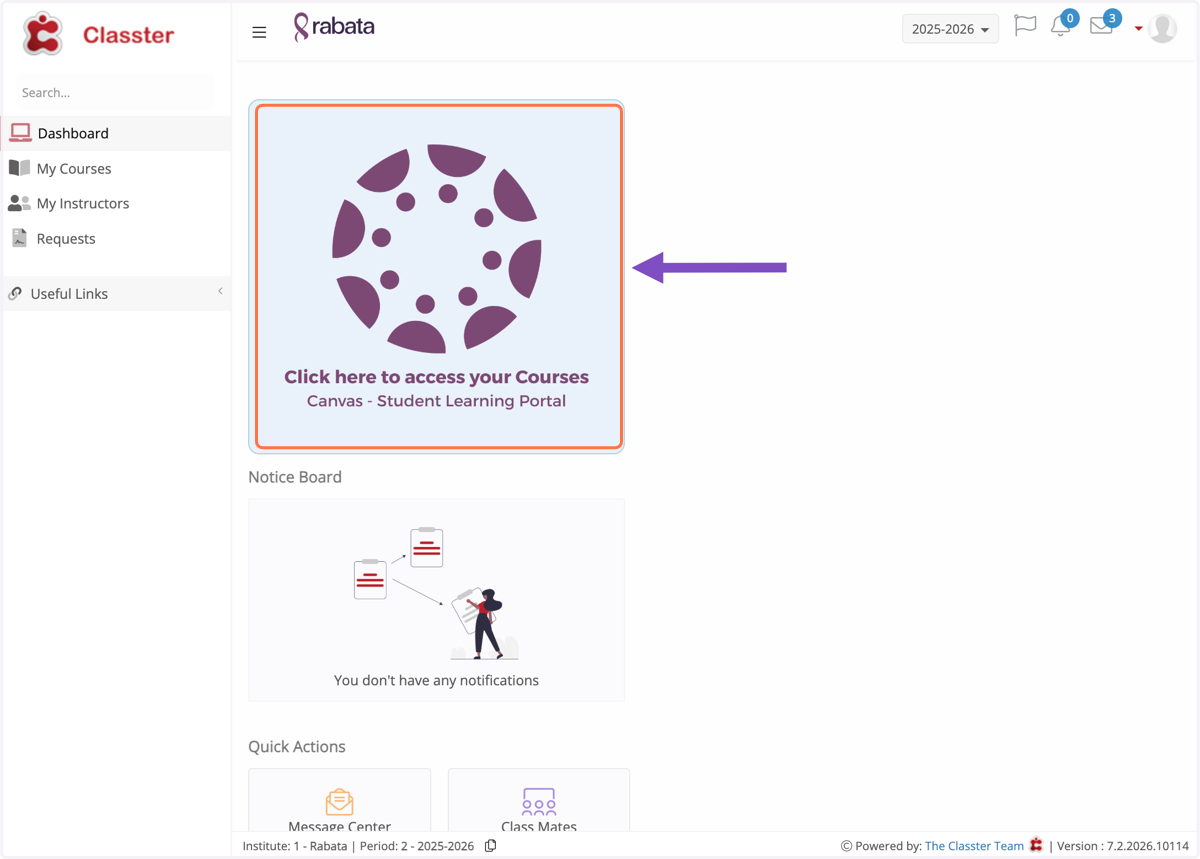1200x859 pixels.
Task: Open notifications bell icon
Action: coord(1061,27)
